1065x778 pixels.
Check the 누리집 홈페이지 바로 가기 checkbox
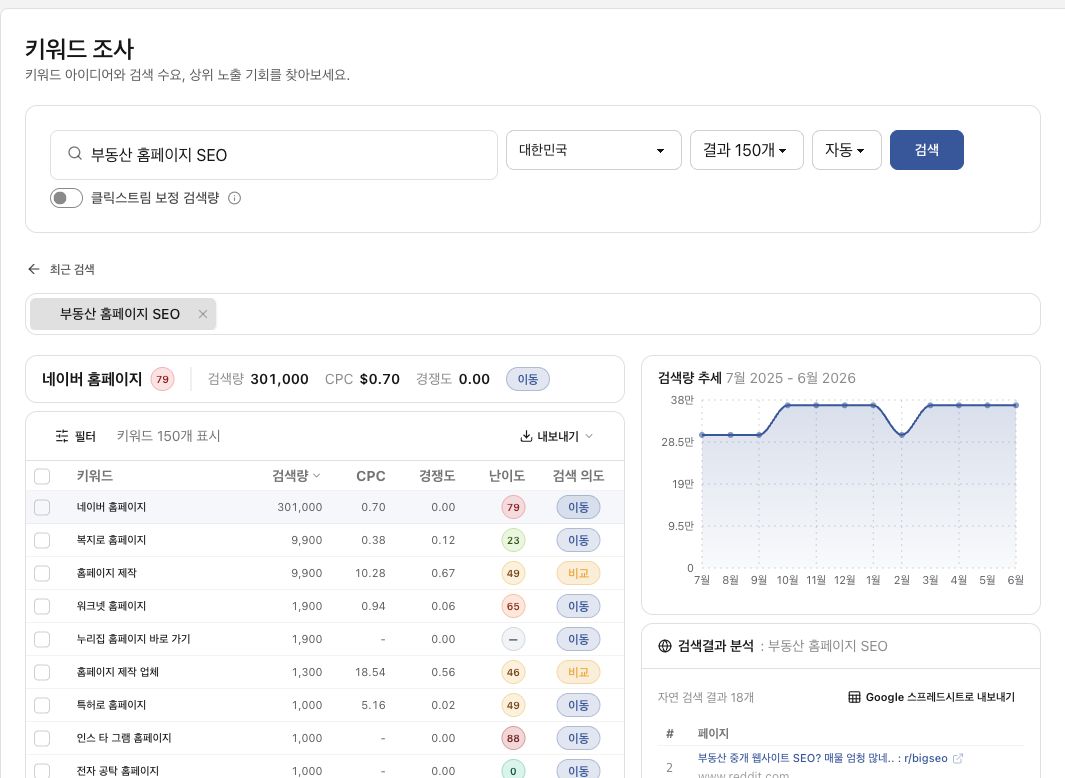42,639
